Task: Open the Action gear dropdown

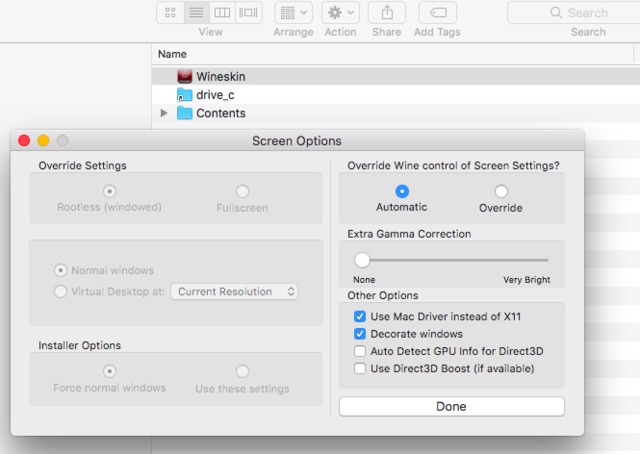Action: pos(340,13)
